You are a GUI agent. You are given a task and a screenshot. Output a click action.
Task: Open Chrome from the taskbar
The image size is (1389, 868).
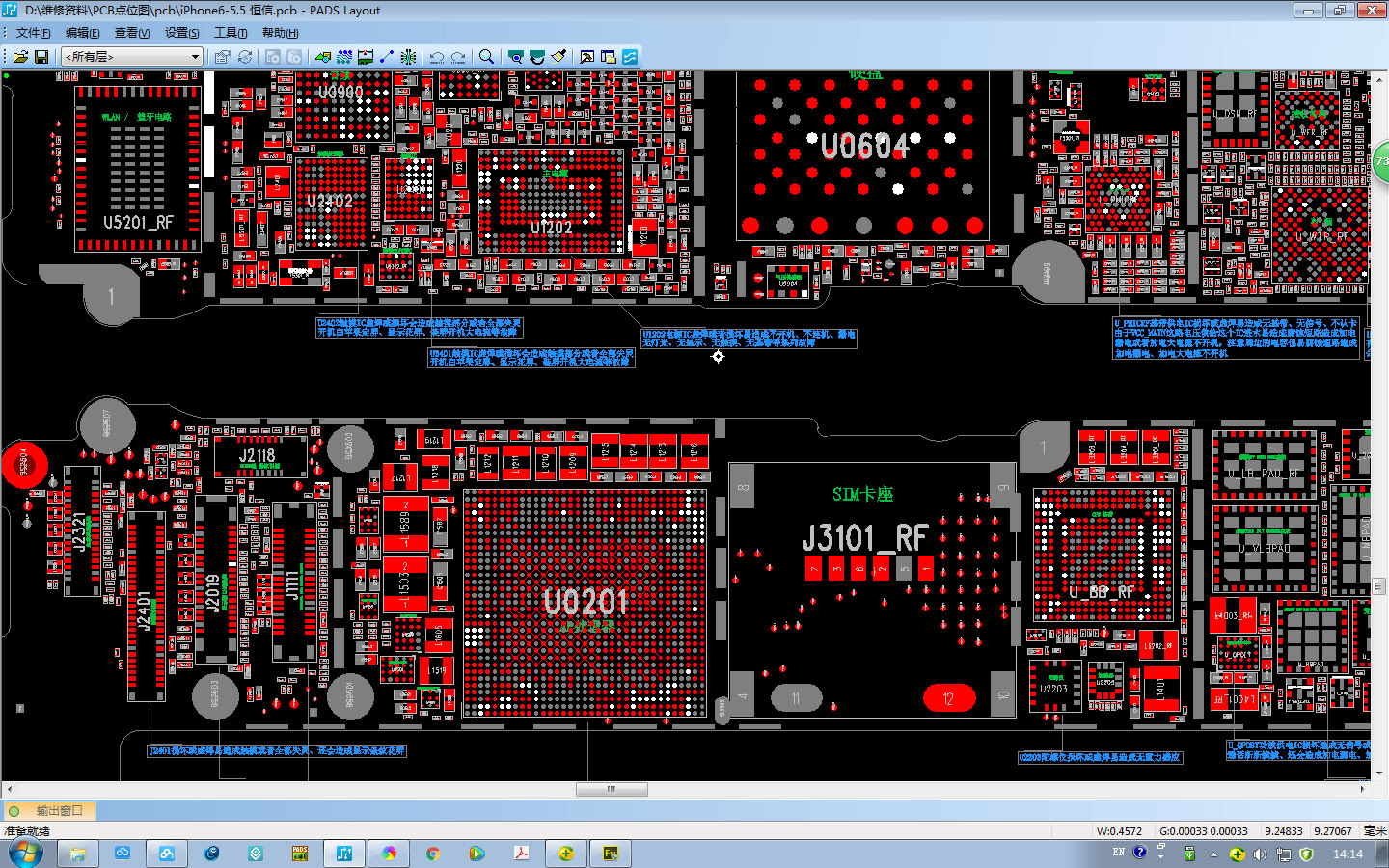click(433, 854)
